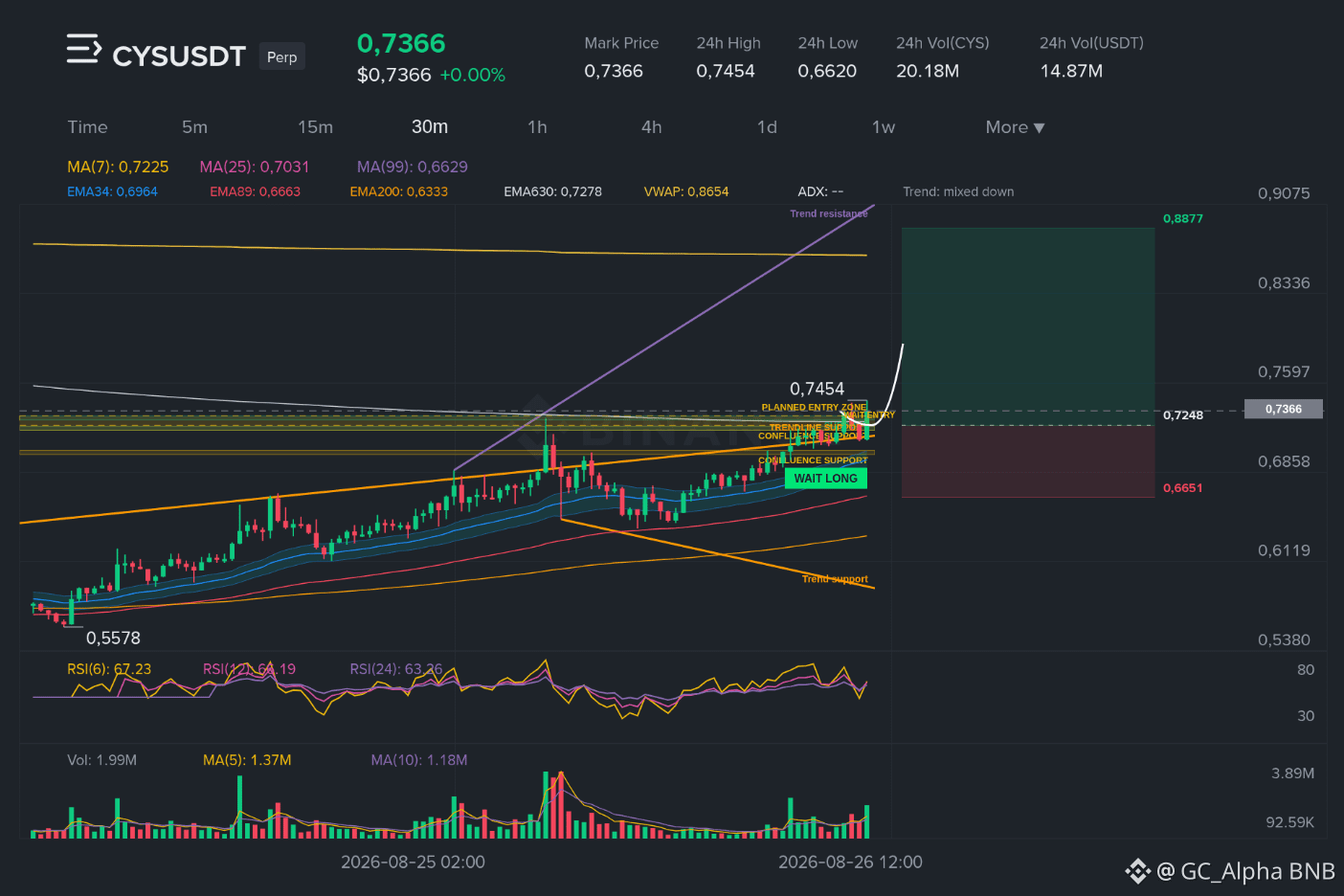Click the 0,7248 entry price label

[x=1183, y=414]
